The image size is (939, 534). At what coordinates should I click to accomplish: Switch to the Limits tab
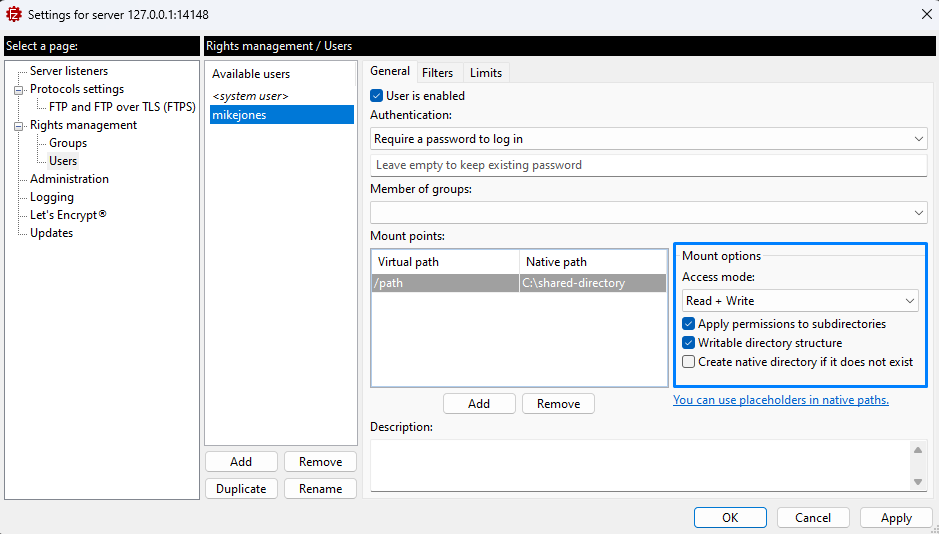point(486,73)
